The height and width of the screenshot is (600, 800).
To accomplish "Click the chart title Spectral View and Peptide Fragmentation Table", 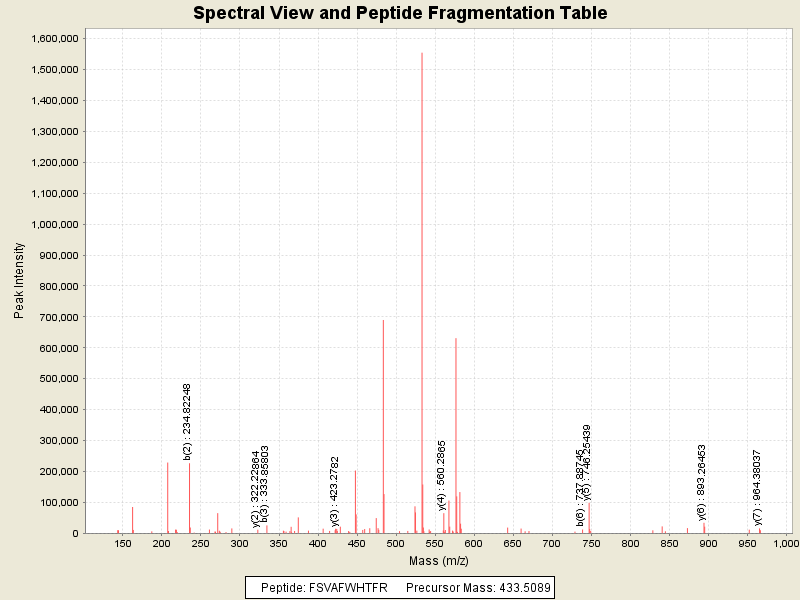I will [x=400, y=14].
